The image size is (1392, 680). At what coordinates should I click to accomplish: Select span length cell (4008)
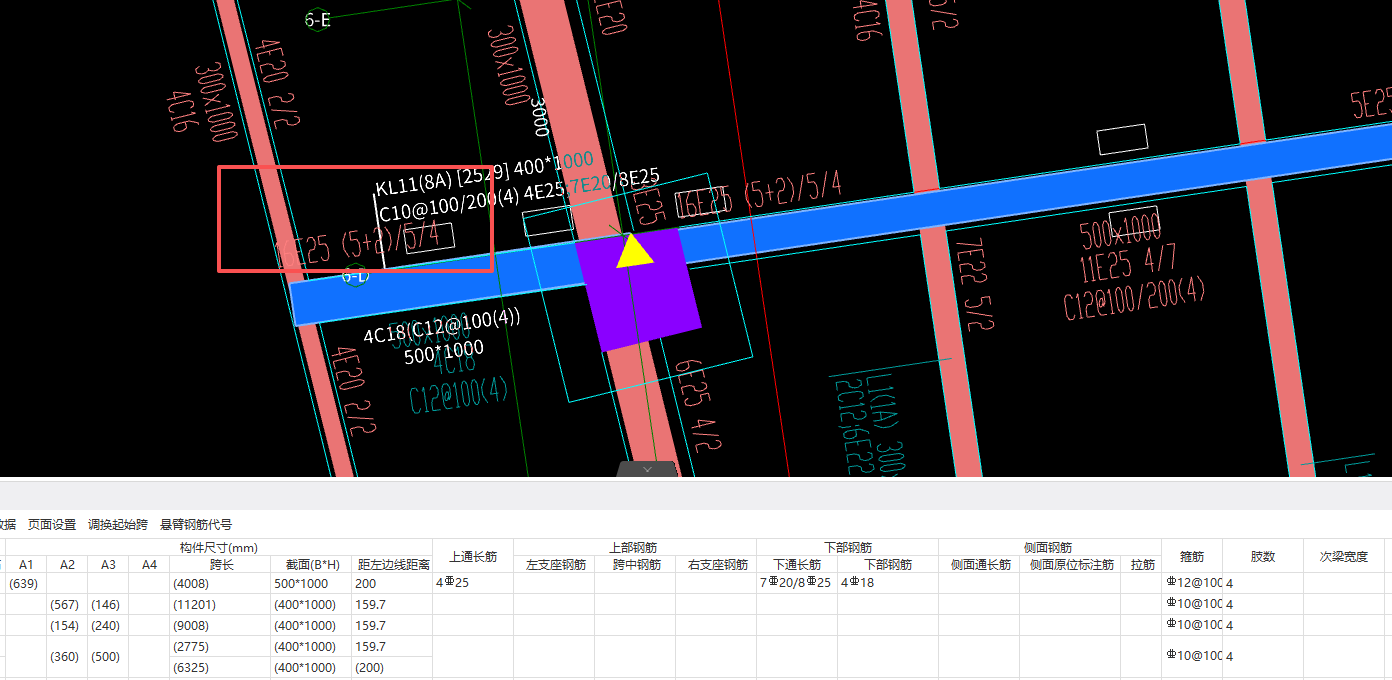coord(220,583)
